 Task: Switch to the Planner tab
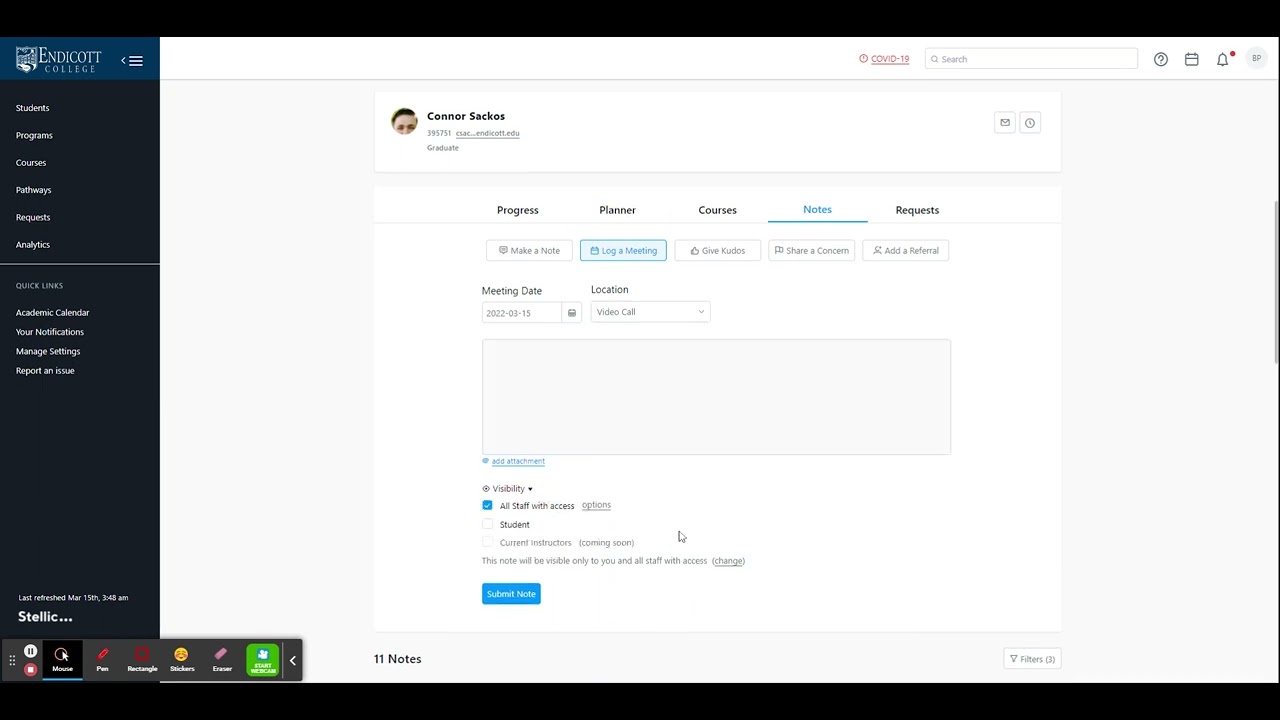click(x=617, y=210)
